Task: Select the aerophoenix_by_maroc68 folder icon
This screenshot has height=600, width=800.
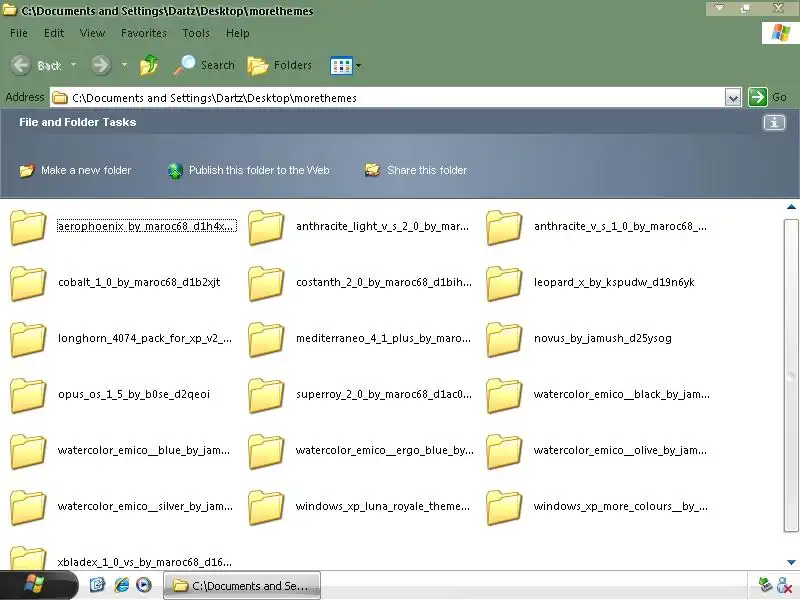Action: (x=28, y=228)
